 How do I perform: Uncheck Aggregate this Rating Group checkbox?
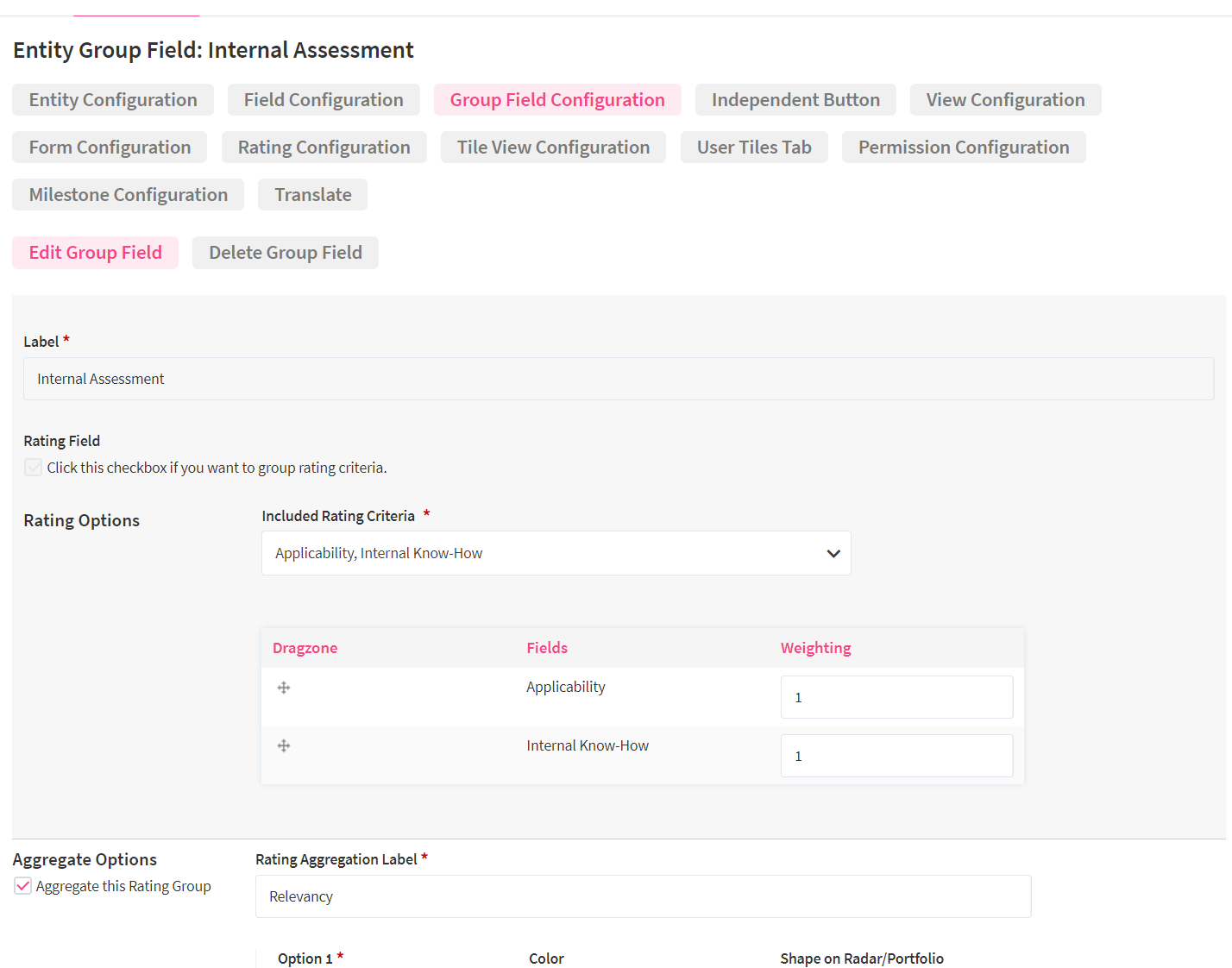click(x=23, y=886)
